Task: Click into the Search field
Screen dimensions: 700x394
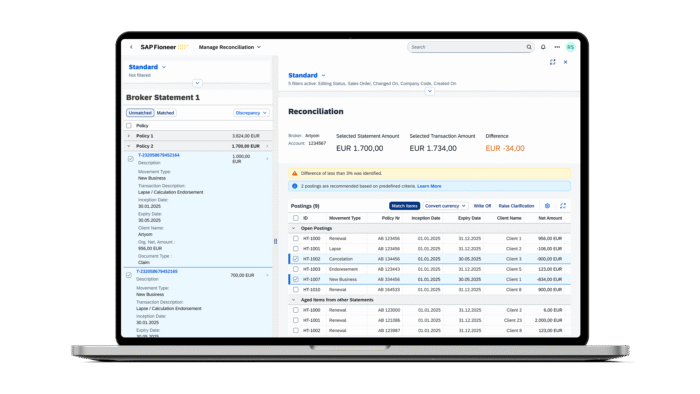Action: click(467, 47)
